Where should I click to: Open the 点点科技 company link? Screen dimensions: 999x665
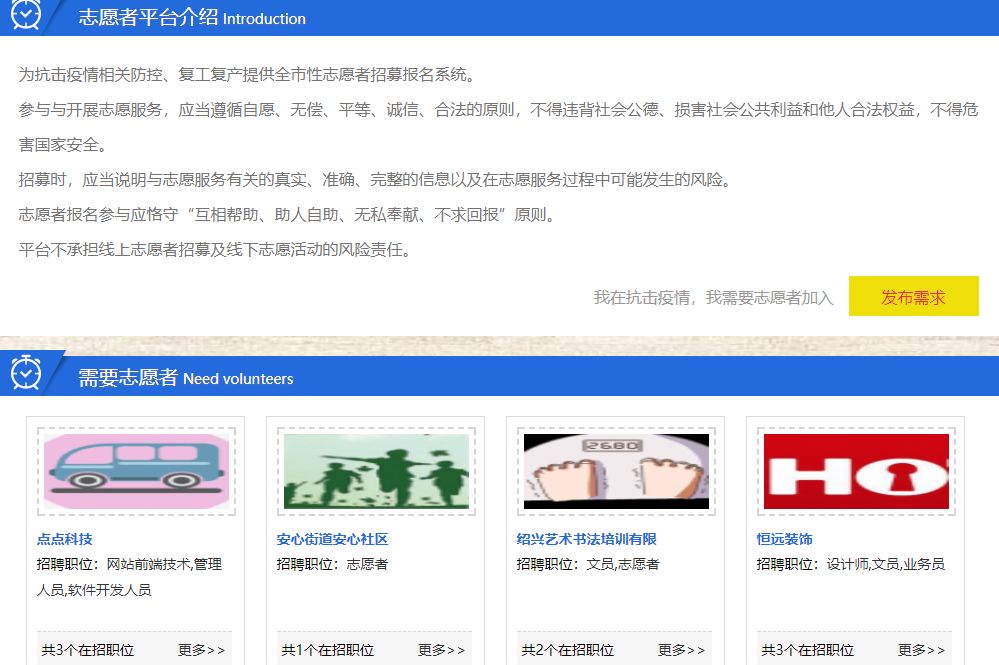click(x=62, y=538)
